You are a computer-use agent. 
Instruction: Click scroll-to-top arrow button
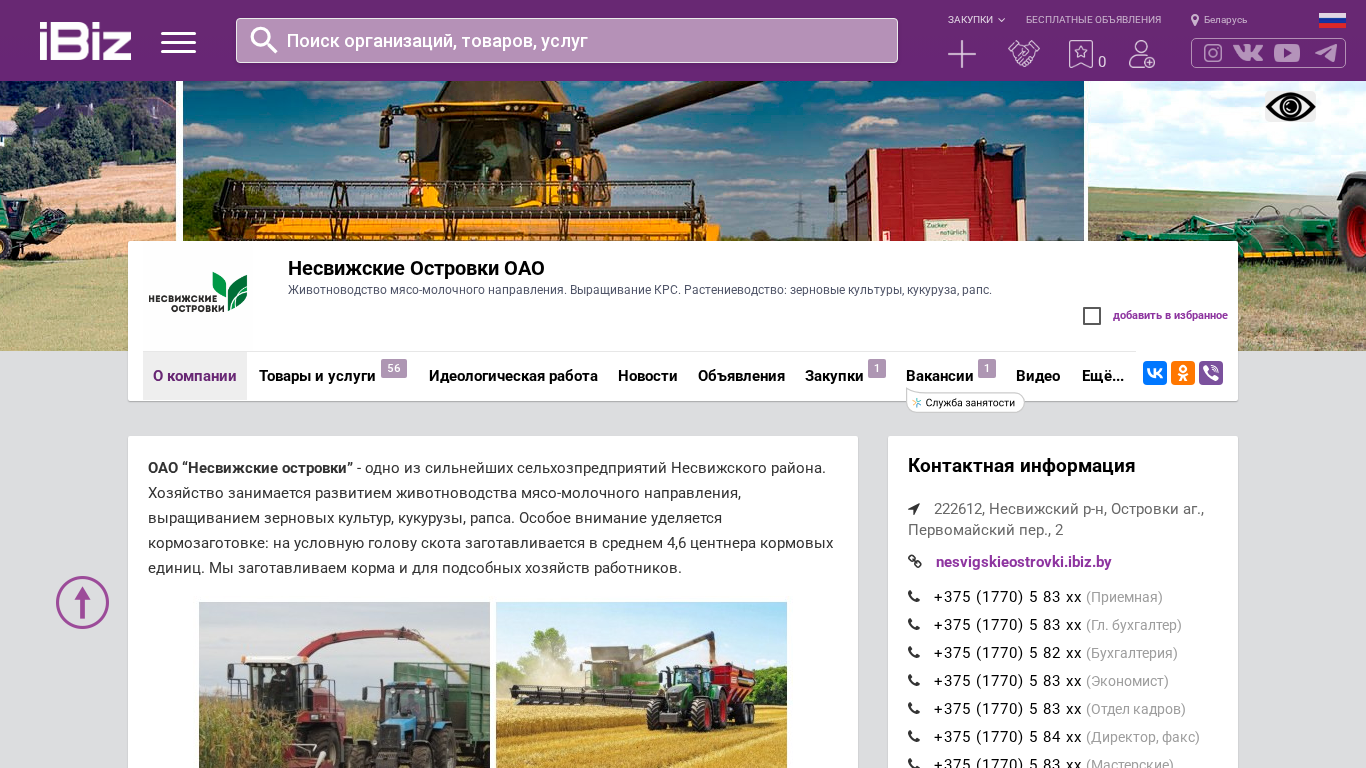point(82,602)
